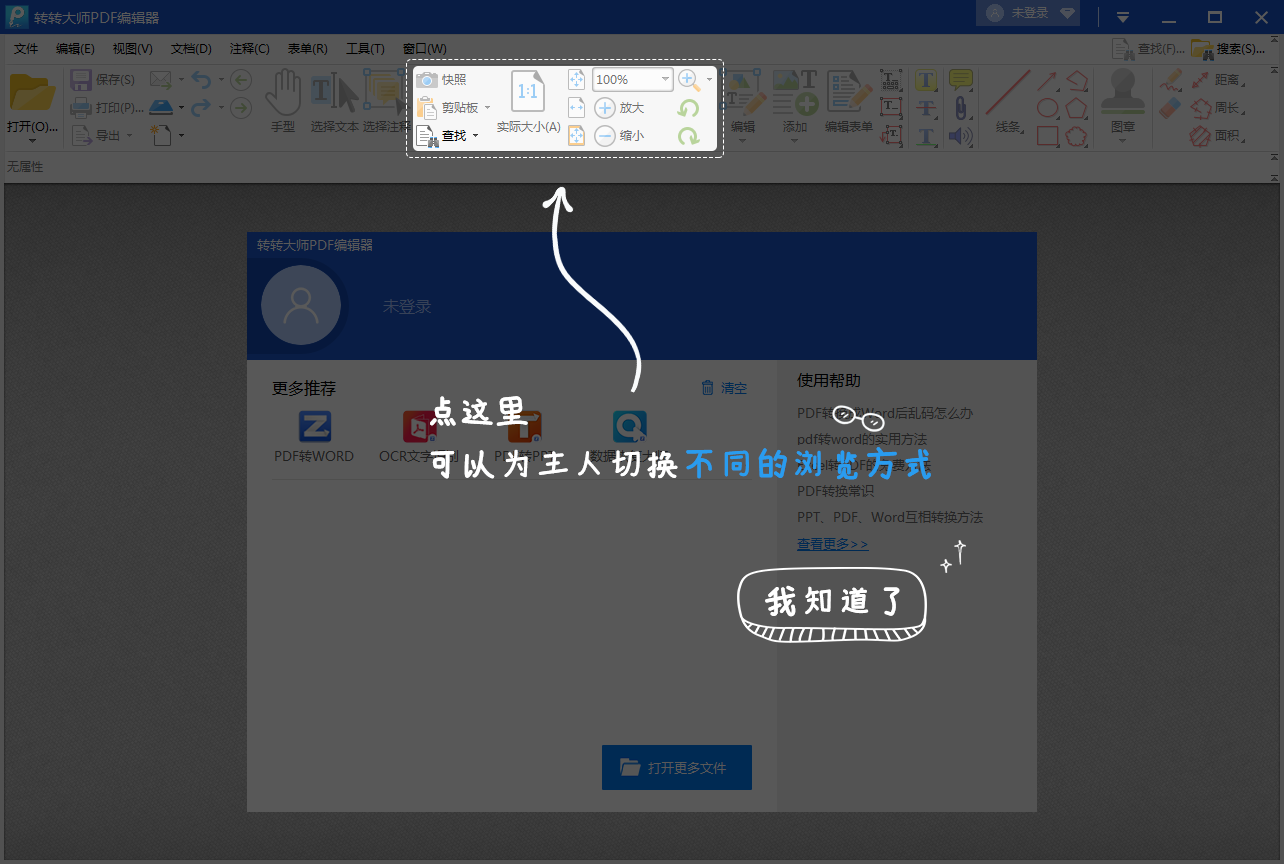
Task: Open the title bar dropdown triangle menu
Action: coord(1123,17)
